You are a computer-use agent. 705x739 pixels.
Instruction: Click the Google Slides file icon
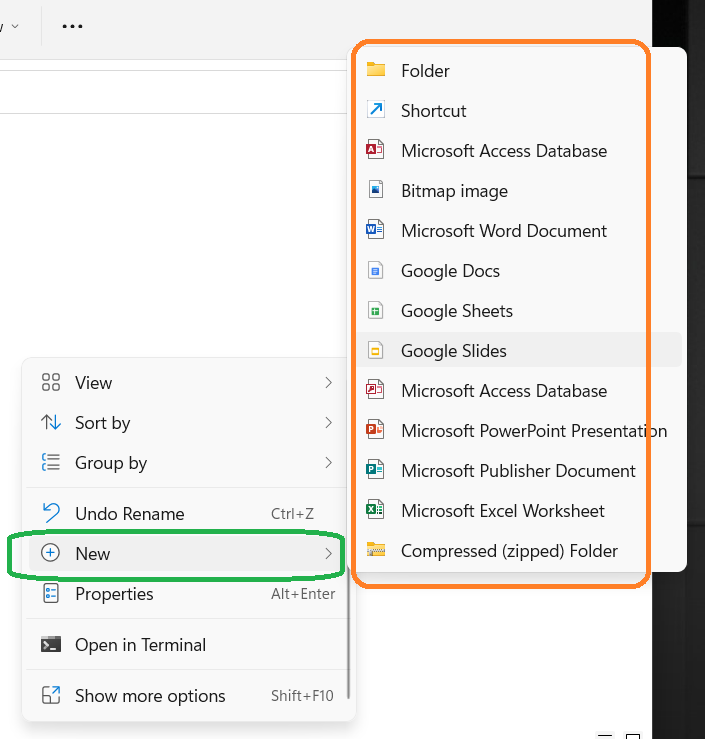pos(376,350)
